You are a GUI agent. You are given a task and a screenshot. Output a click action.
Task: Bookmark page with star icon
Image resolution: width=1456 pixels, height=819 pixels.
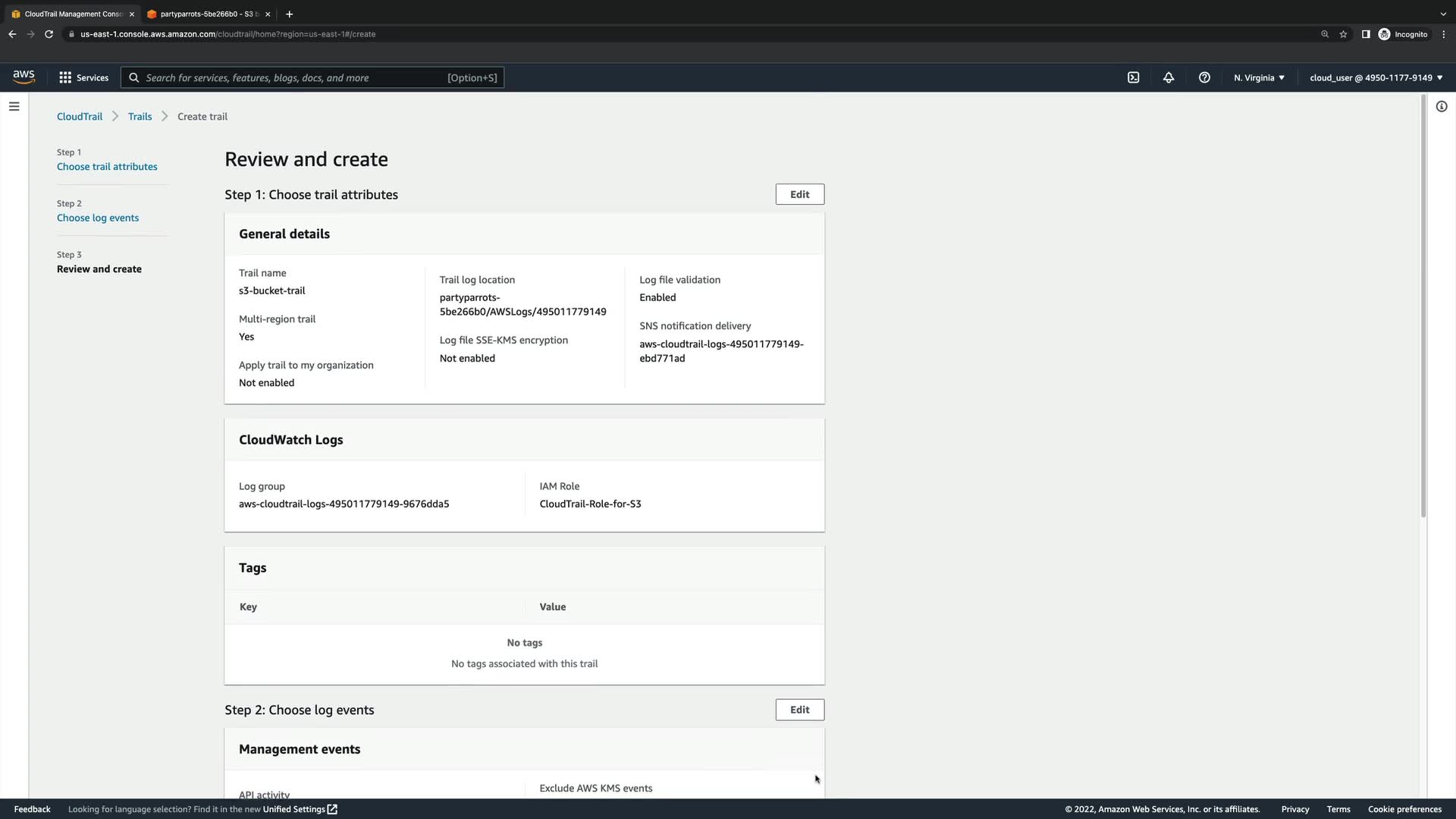[x=1343, y=34]
